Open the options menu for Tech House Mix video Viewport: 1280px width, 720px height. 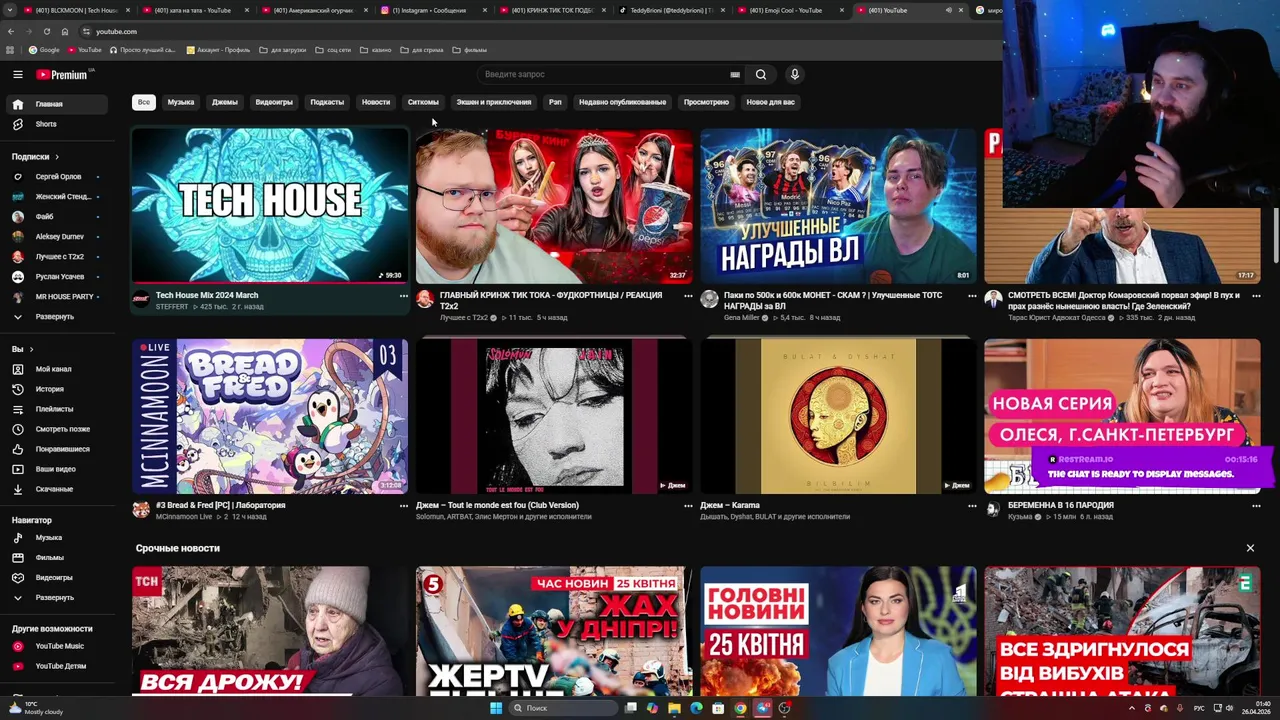(x=403, y=296)
